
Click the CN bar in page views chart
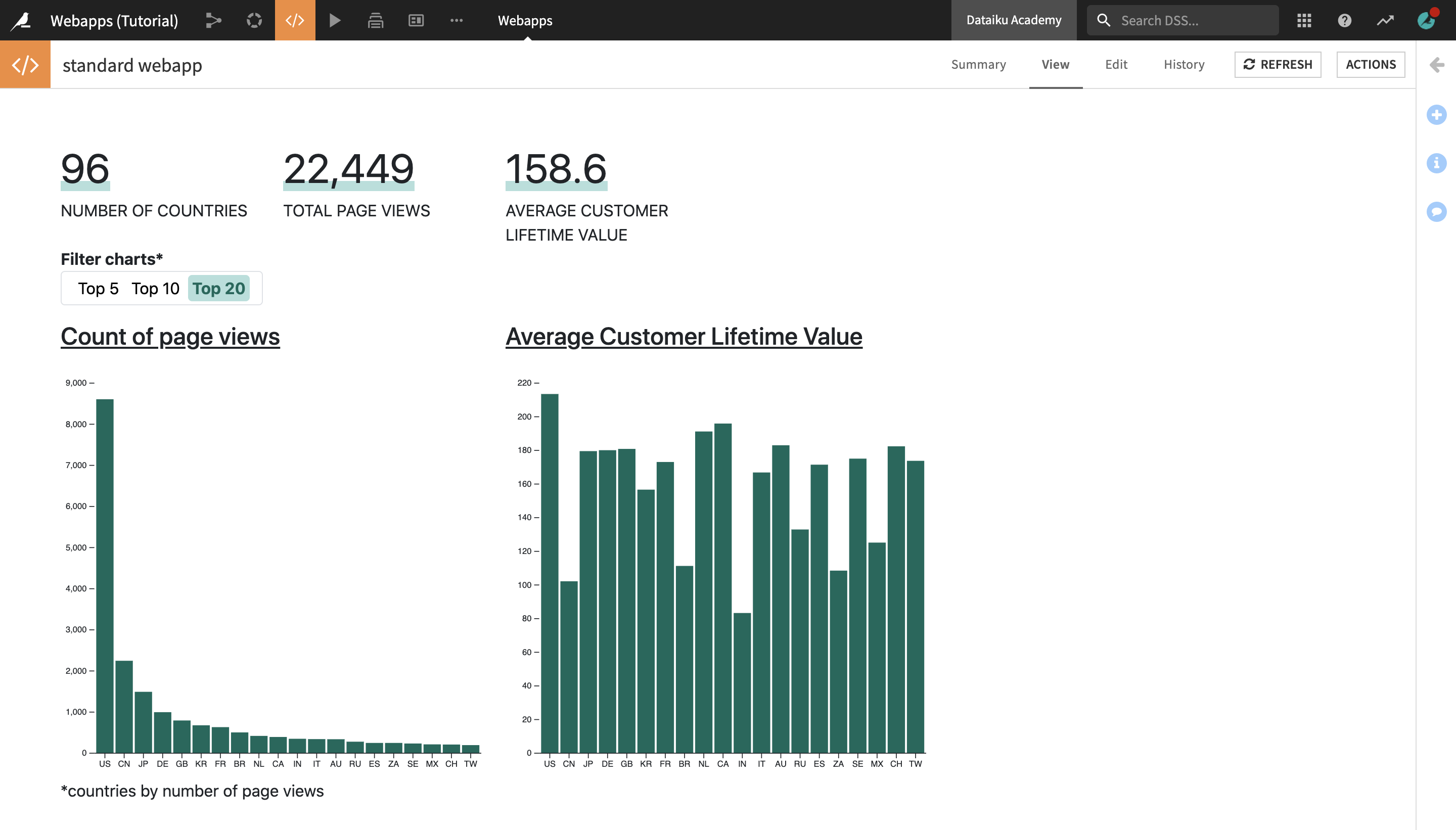(x=124, y=707)
